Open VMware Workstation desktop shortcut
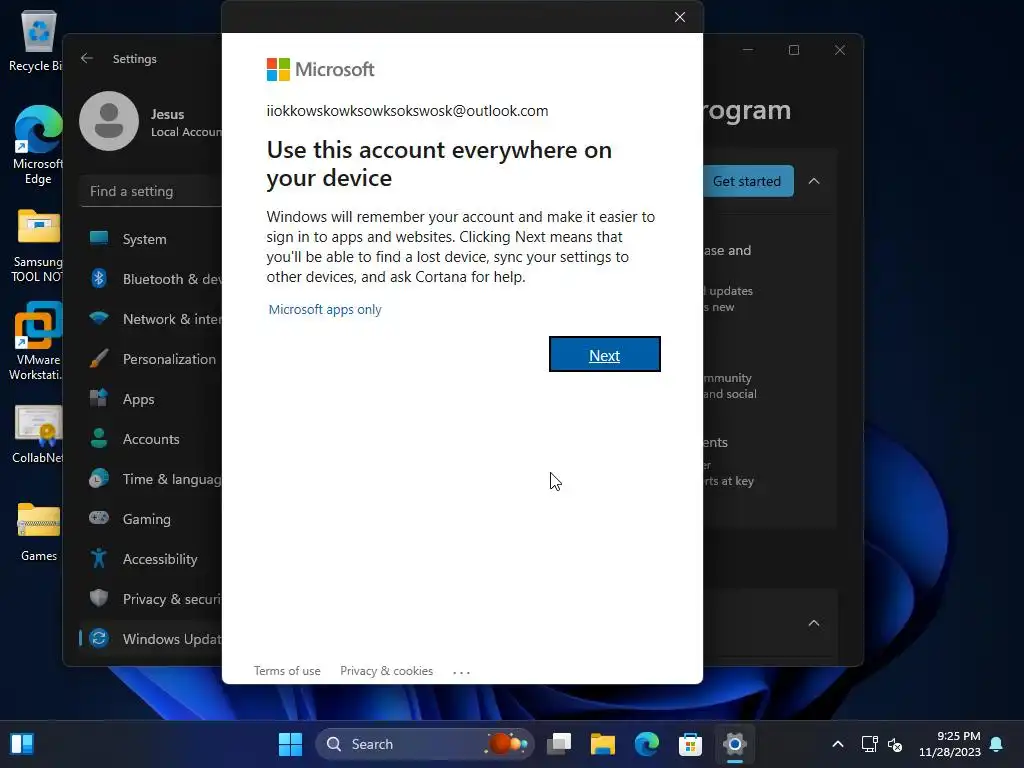Image resolution: width=1024 pixels, height=768 pixels. 37,341
